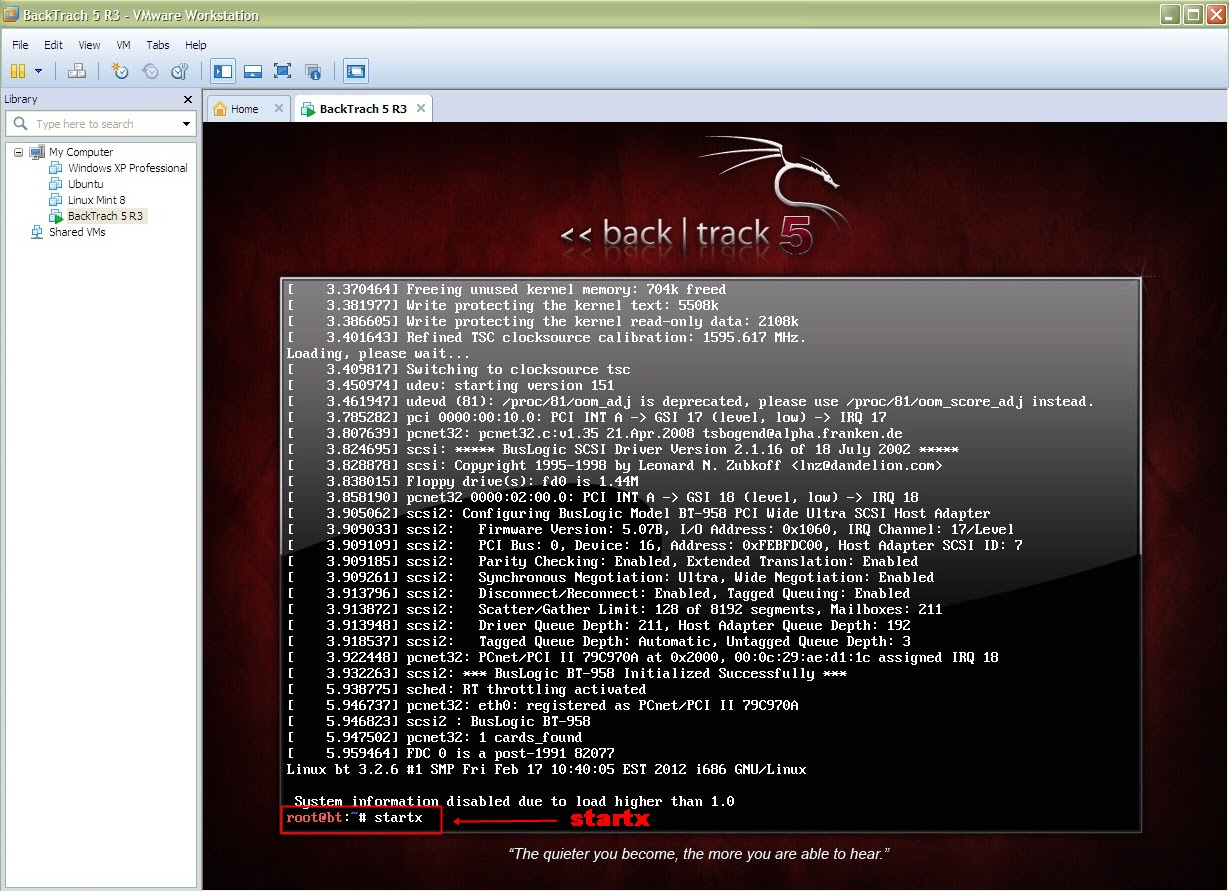Screen dimensions: 1229x891
Task: Open the power options dropdown arrow
Action: tap(39, 71)
